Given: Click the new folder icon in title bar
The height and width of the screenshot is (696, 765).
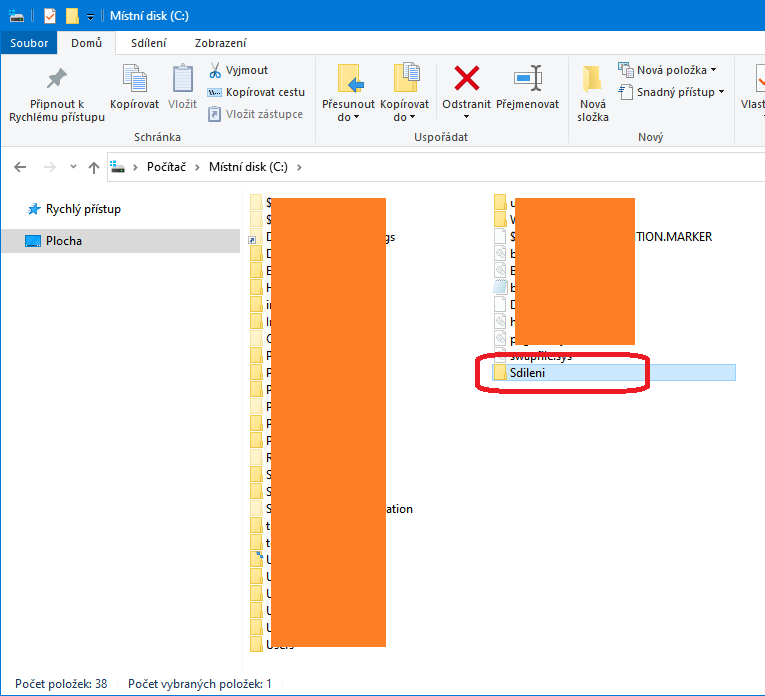Looking at the screenshot, I should (x=72, y=16).
